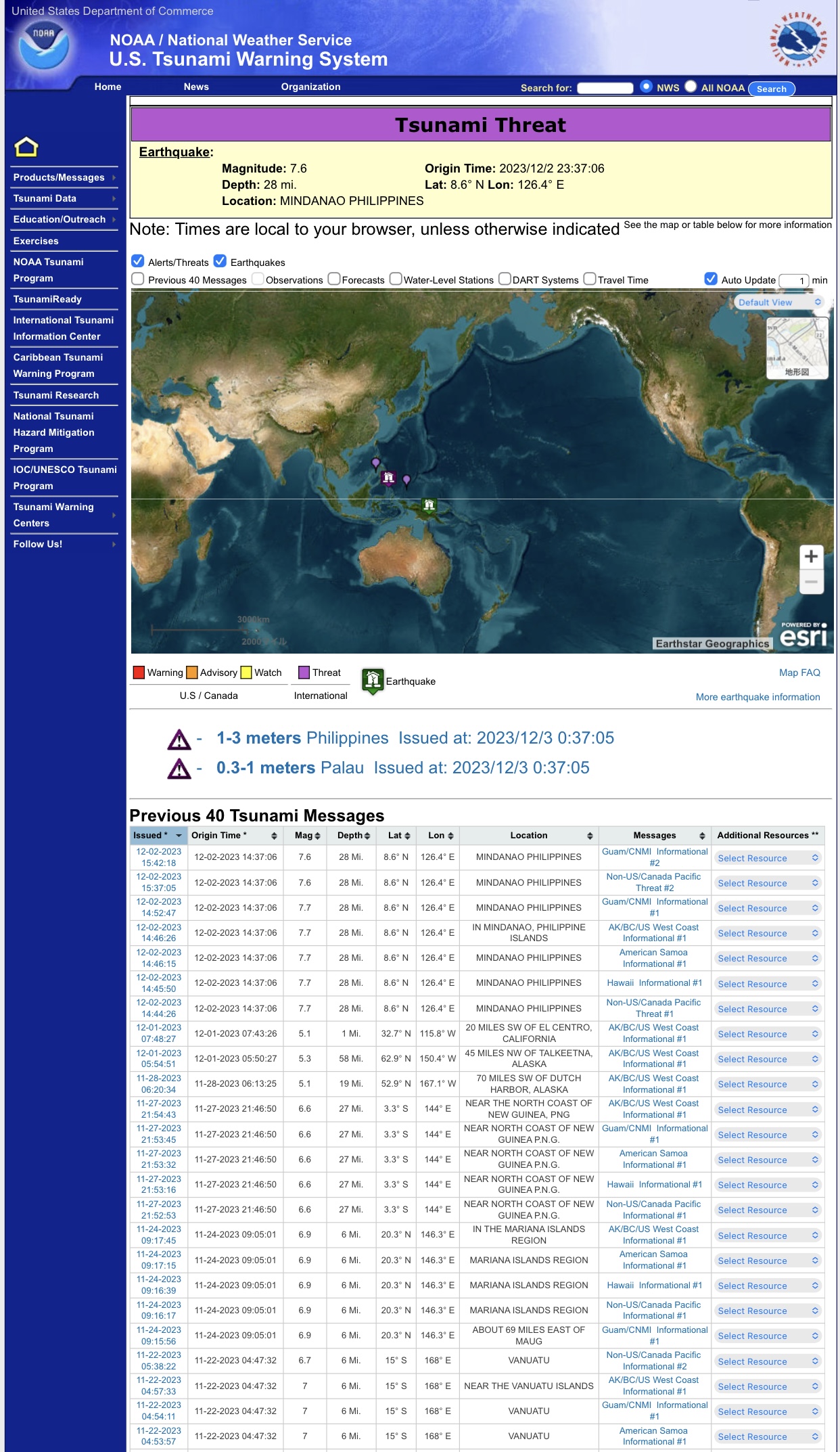Image resolution: width=840 pixels, height=1452 pixels.
Task: Open the 1-3 meters Philippines threat link
Action: 415,738
